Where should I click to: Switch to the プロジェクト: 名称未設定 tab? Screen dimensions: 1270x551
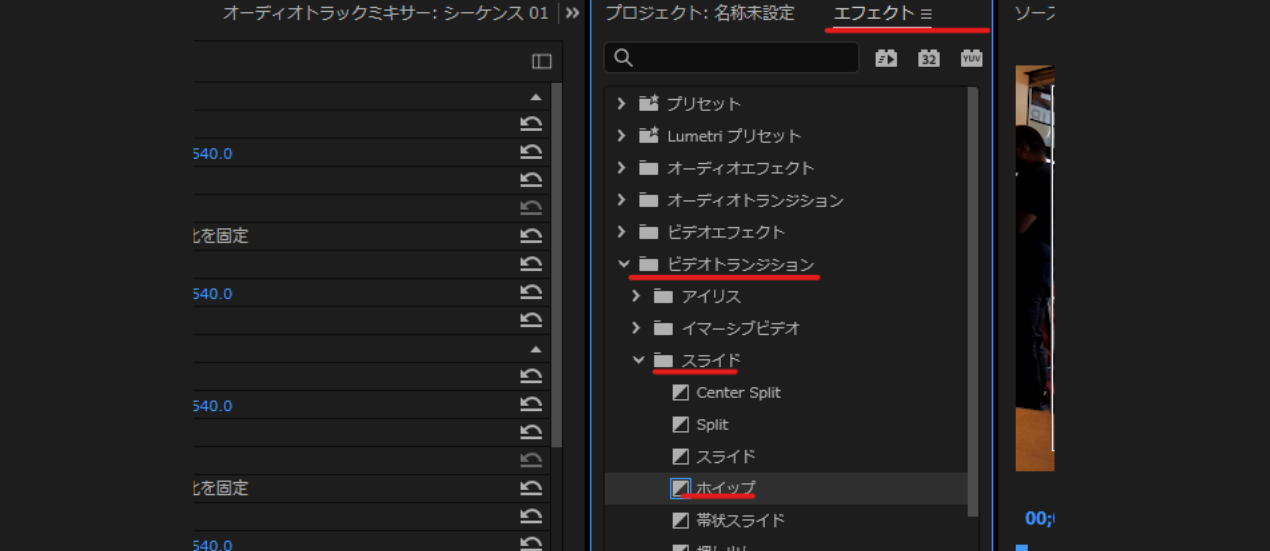pos(699,13)
